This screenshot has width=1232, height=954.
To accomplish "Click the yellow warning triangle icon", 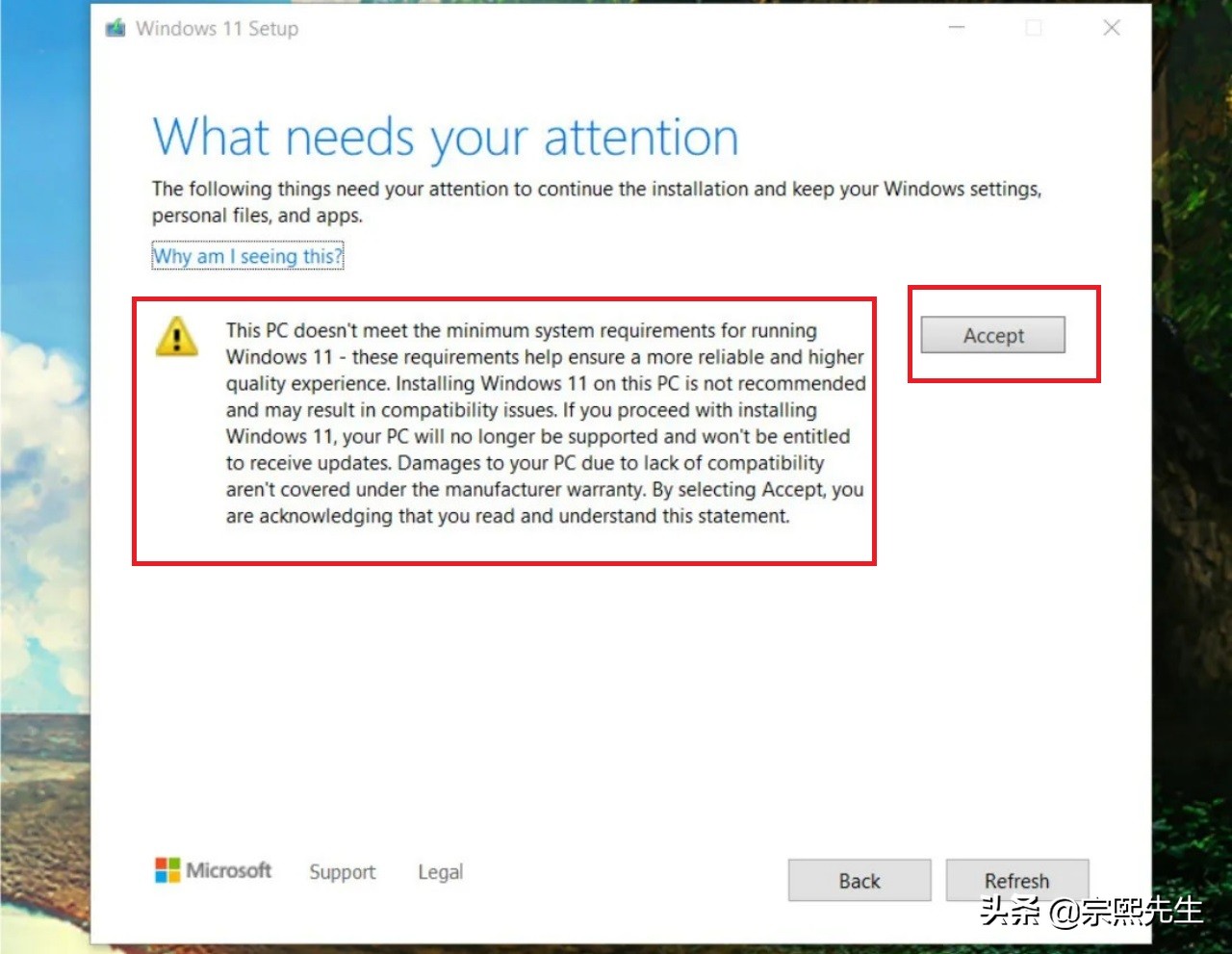I will click(177, 337).
